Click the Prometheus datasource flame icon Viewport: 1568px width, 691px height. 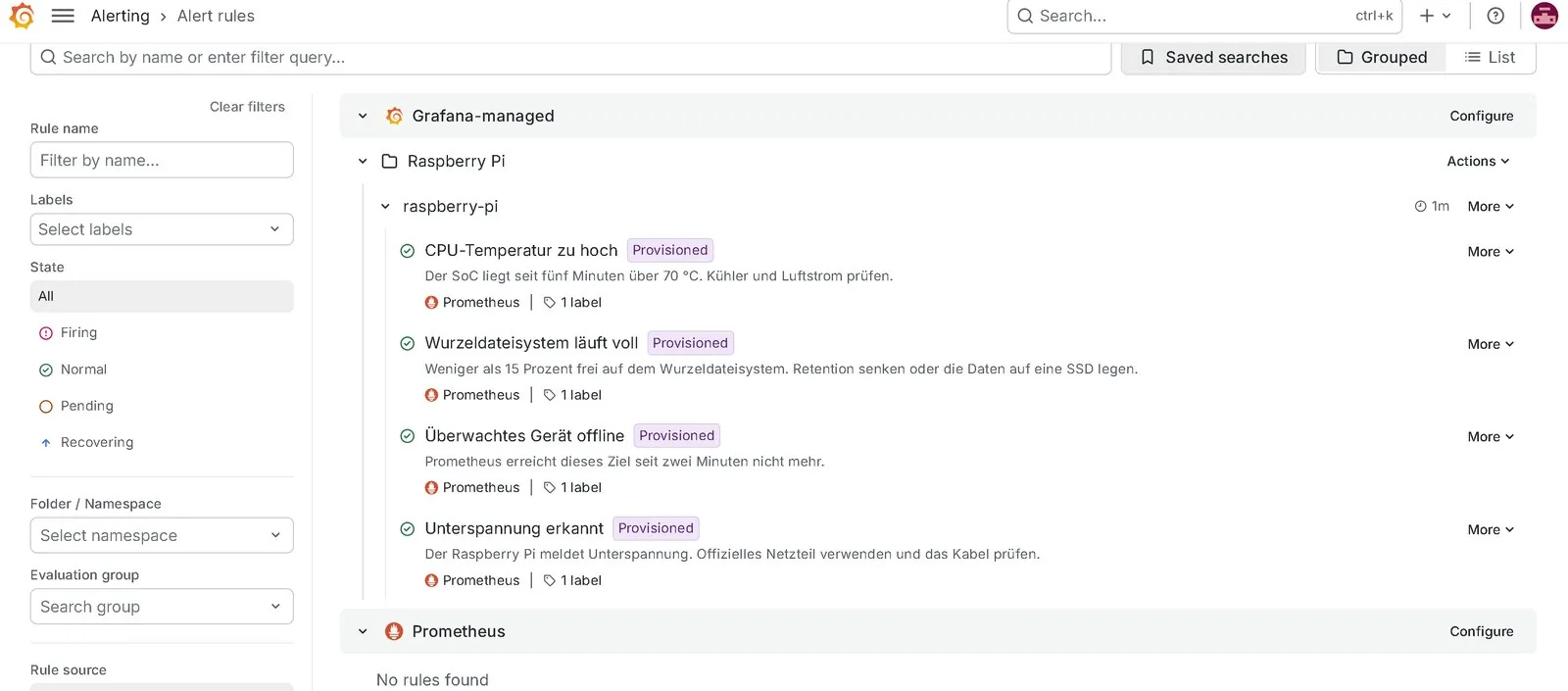click(x=394, y=631)
